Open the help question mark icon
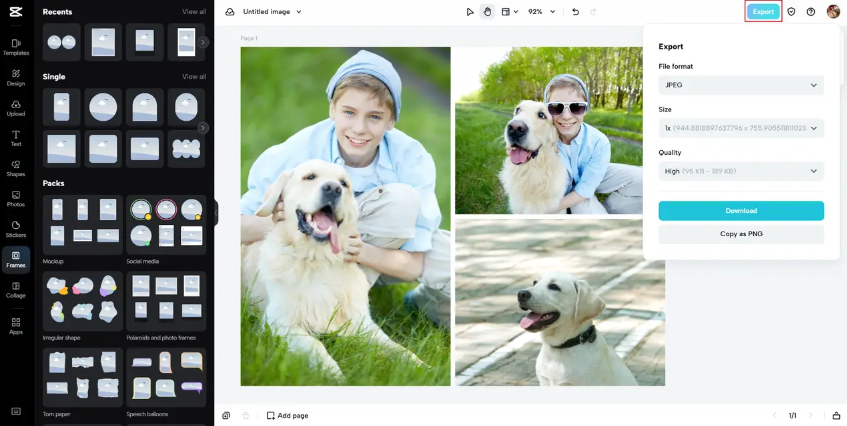 coord(811,12)
